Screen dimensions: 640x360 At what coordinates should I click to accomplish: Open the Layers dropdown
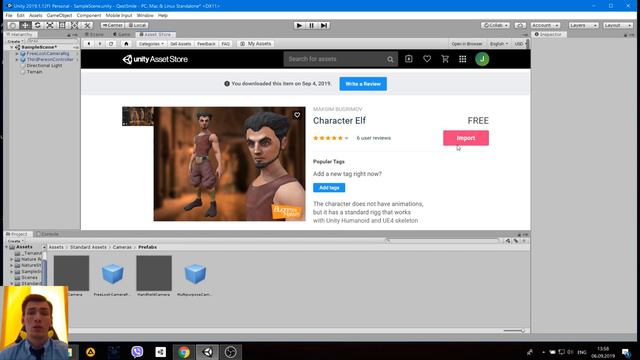pyautogui.click(x=583, y=25)
